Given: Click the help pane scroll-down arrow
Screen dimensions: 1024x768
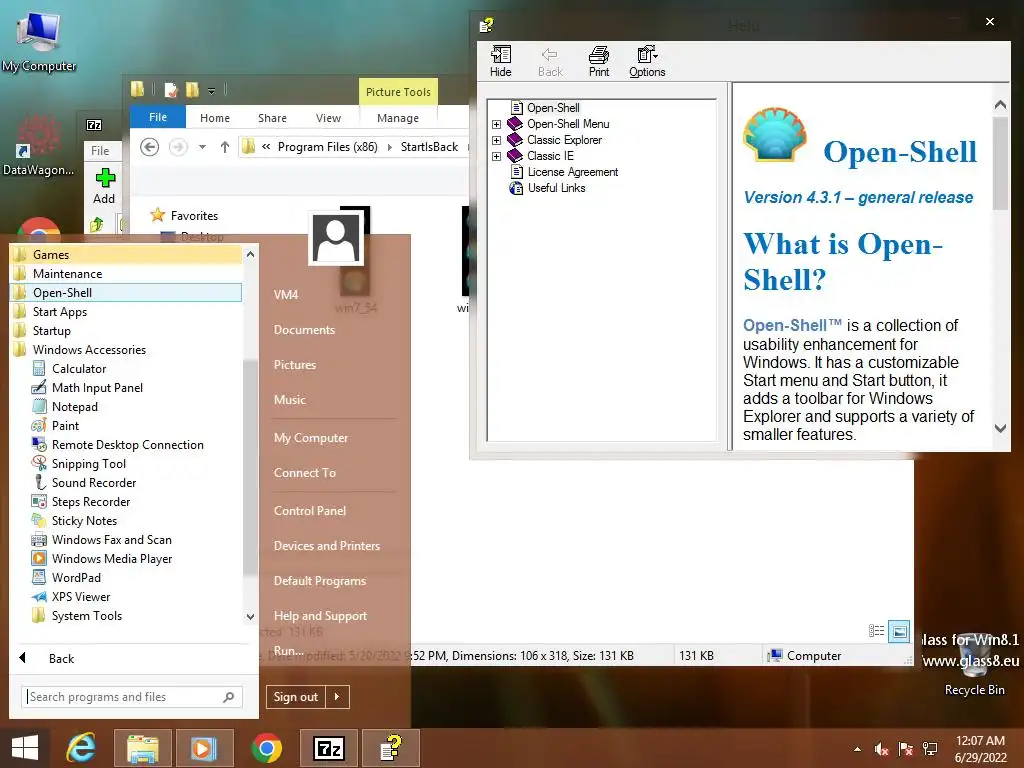Looking at the screenshot, I should click(1000, 428).
